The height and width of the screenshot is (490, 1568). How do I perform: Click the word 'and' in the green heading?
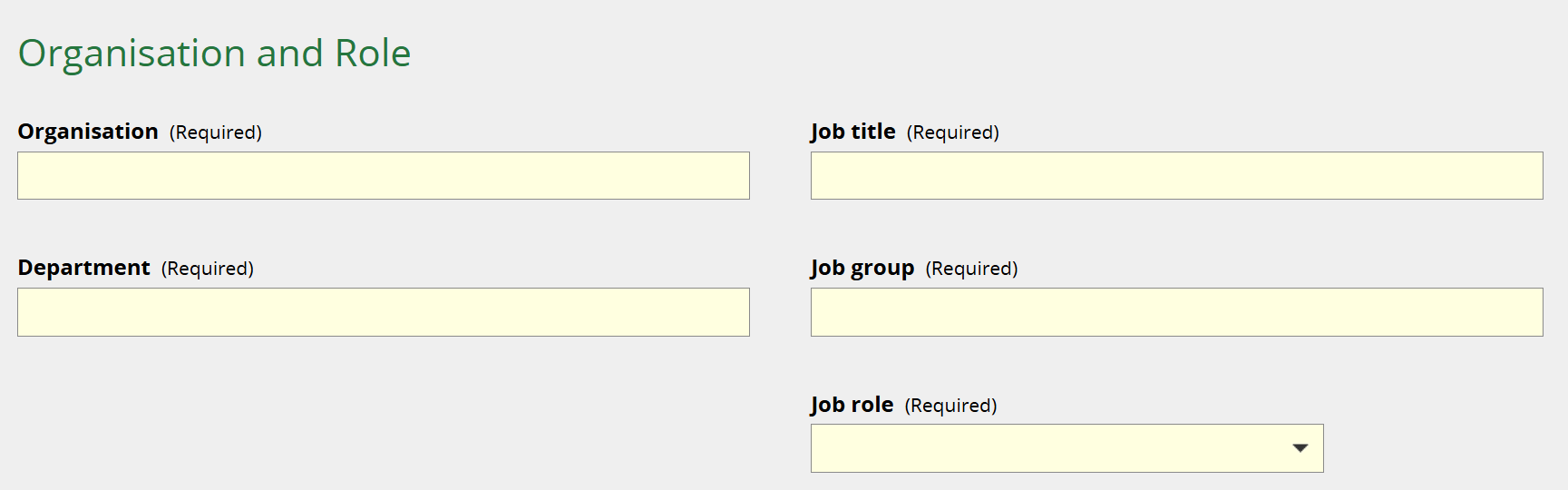tap(290, 54)
